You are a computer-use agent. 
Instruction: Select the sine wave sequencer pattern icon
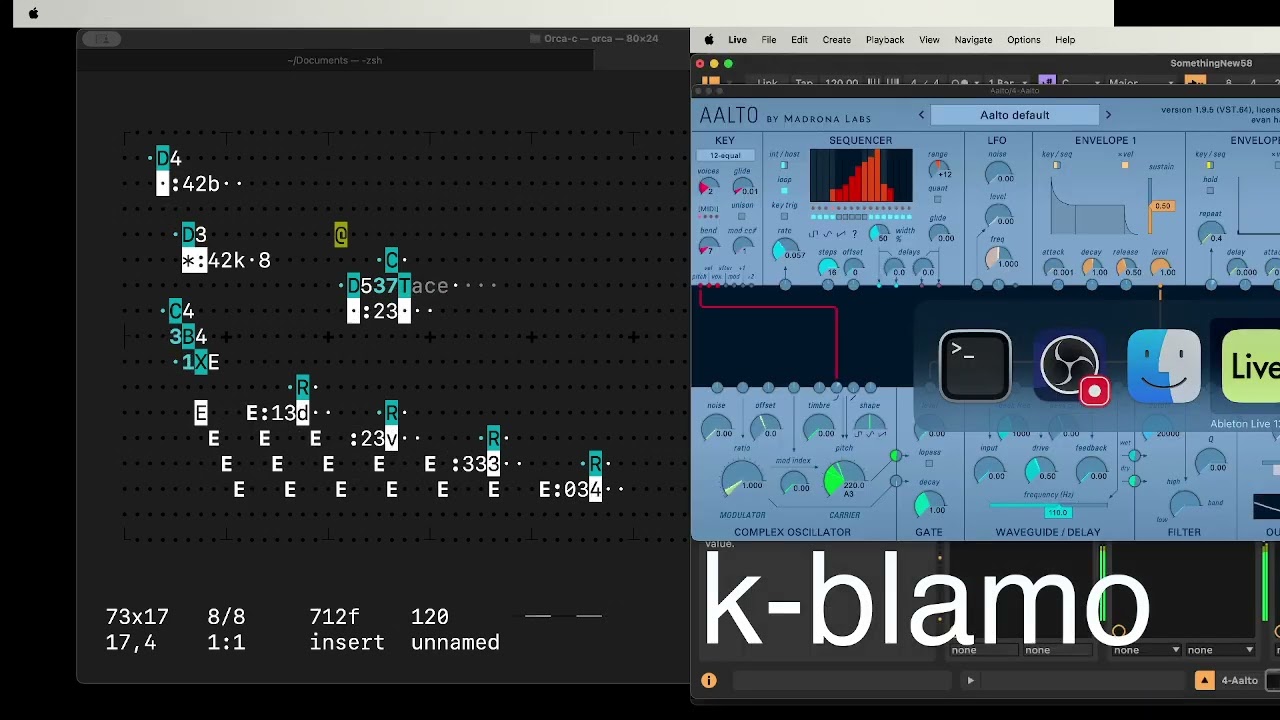coord(827,234)
